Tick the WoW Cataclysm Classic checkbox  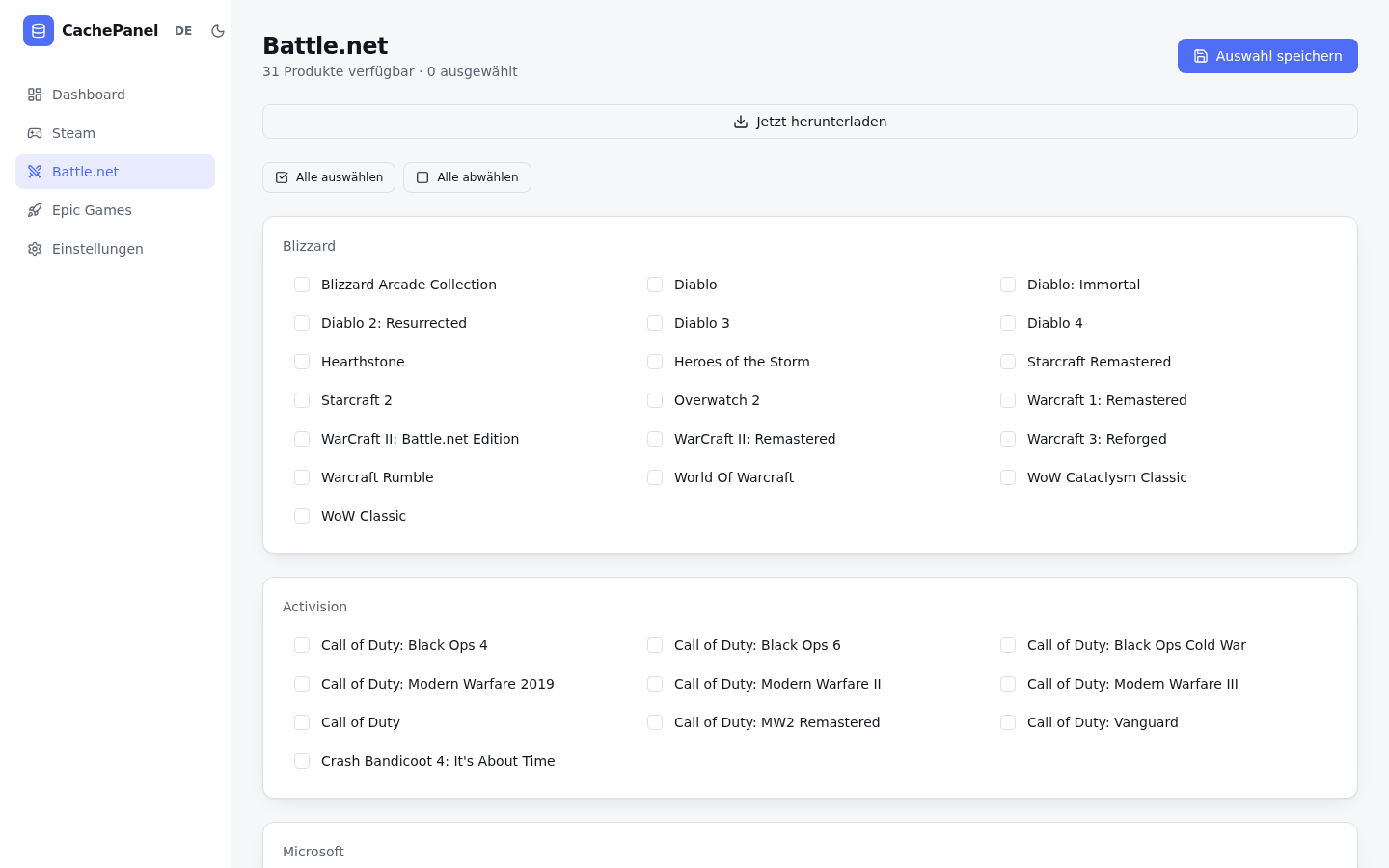(x=1008, y=477)
